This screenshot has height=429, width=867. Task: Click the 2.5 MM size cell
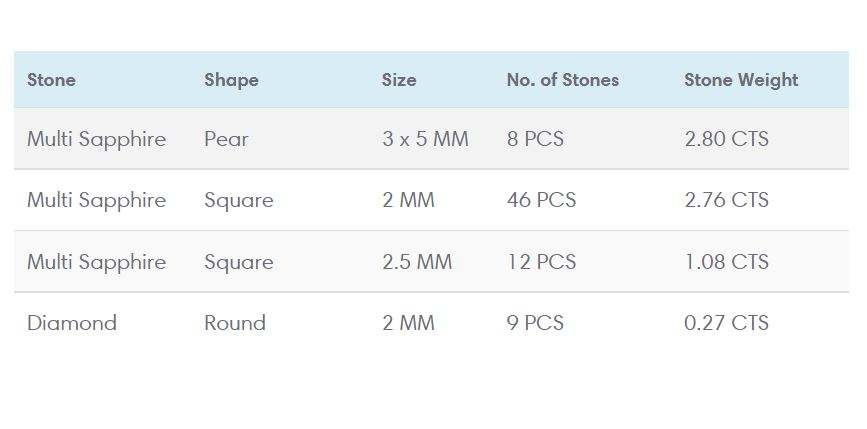[x=417, y=262]
